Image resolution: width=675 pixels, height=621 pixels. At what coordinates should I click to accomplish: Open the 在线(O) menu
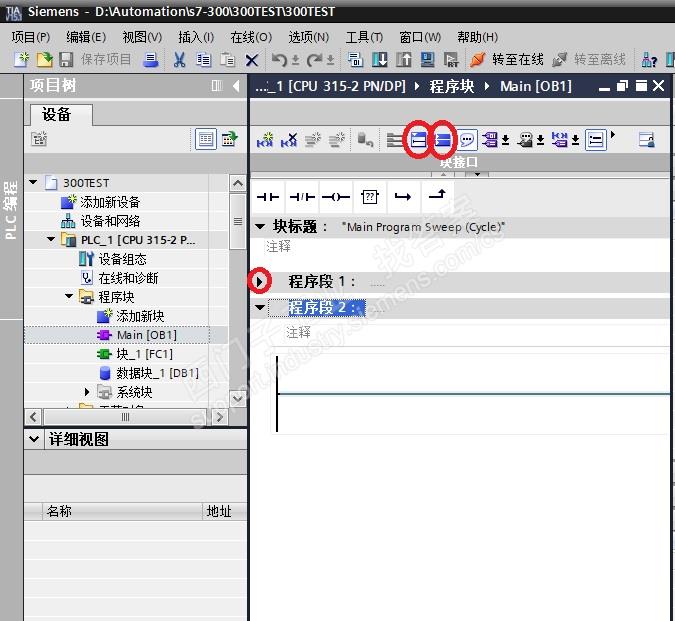click(251, 37)
